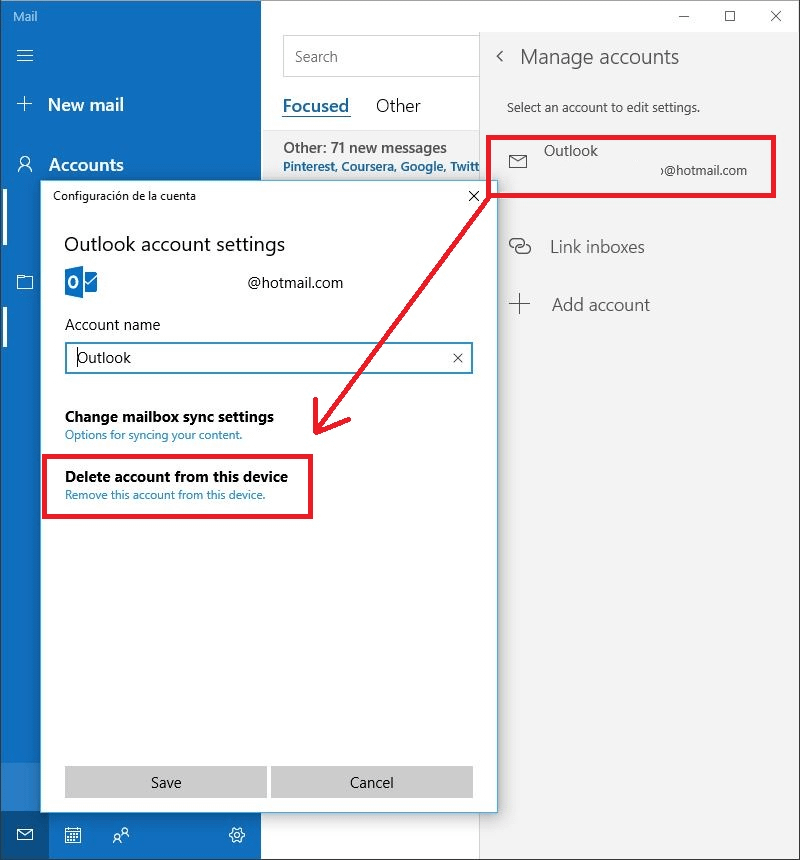Switch to the Other tab
800x860 pixels.
(x=397, y=105)
